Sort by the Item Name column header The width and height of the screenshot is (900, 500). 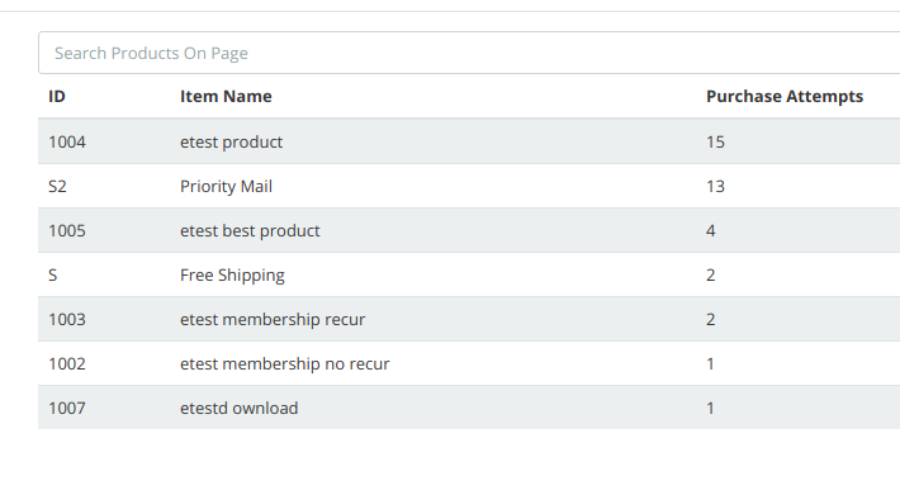[x=226, y=97]
